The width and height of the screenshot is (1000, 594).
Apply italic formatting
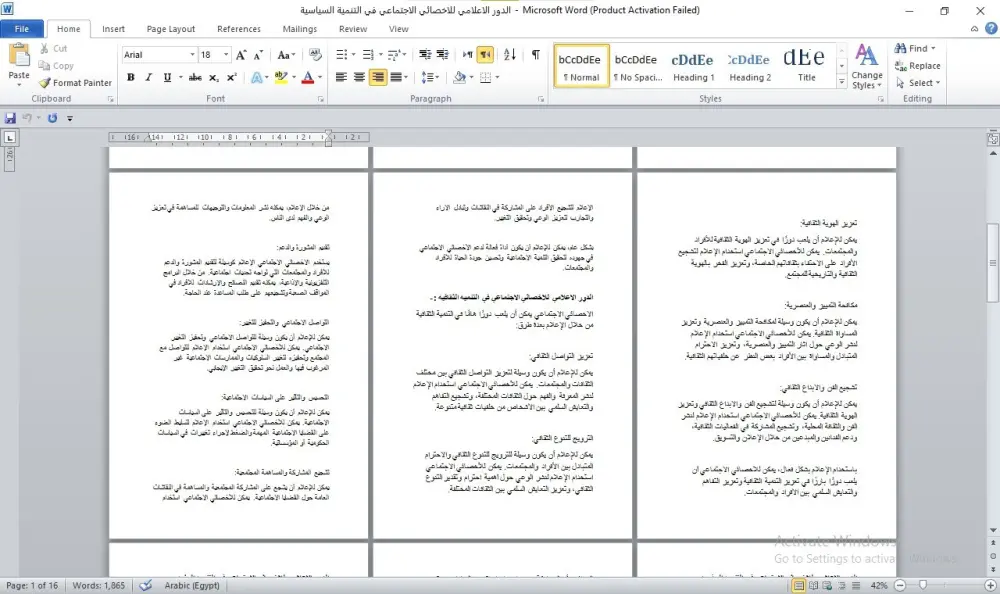click(147, 77)
